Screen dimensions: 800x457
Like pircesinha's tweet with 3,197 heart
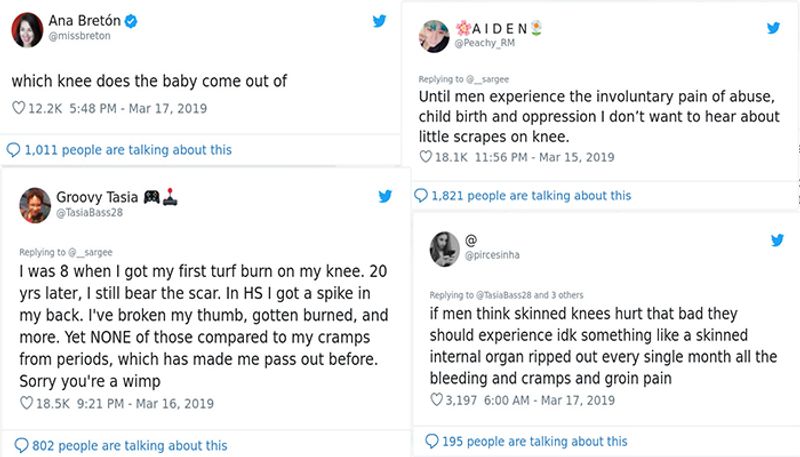pos(436,400)
